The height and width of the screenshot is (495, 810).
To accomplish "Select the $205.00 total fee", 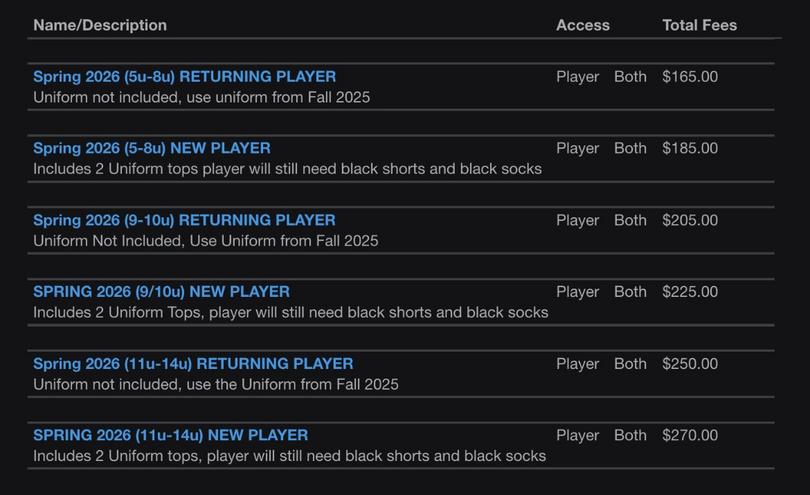I will pyautogui.click(x=689, y=220).
